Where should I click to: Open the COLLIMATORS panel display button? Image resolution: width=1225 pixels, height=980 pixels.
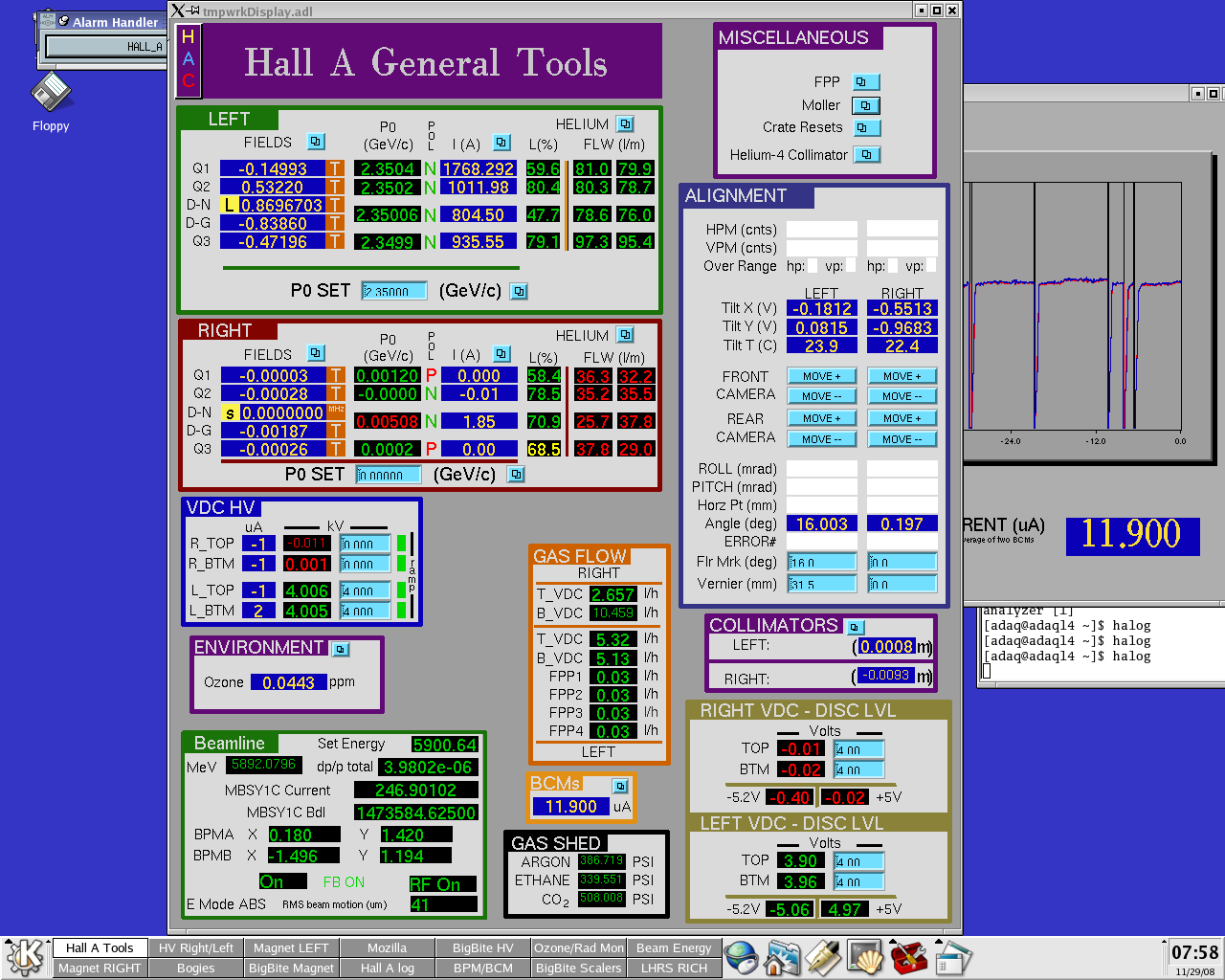tap(856, 627)
